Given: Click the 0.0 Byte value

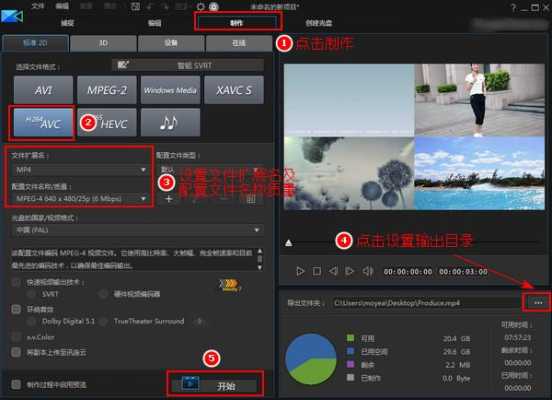Looking at the screenshot, I should [x=456, y=378].
